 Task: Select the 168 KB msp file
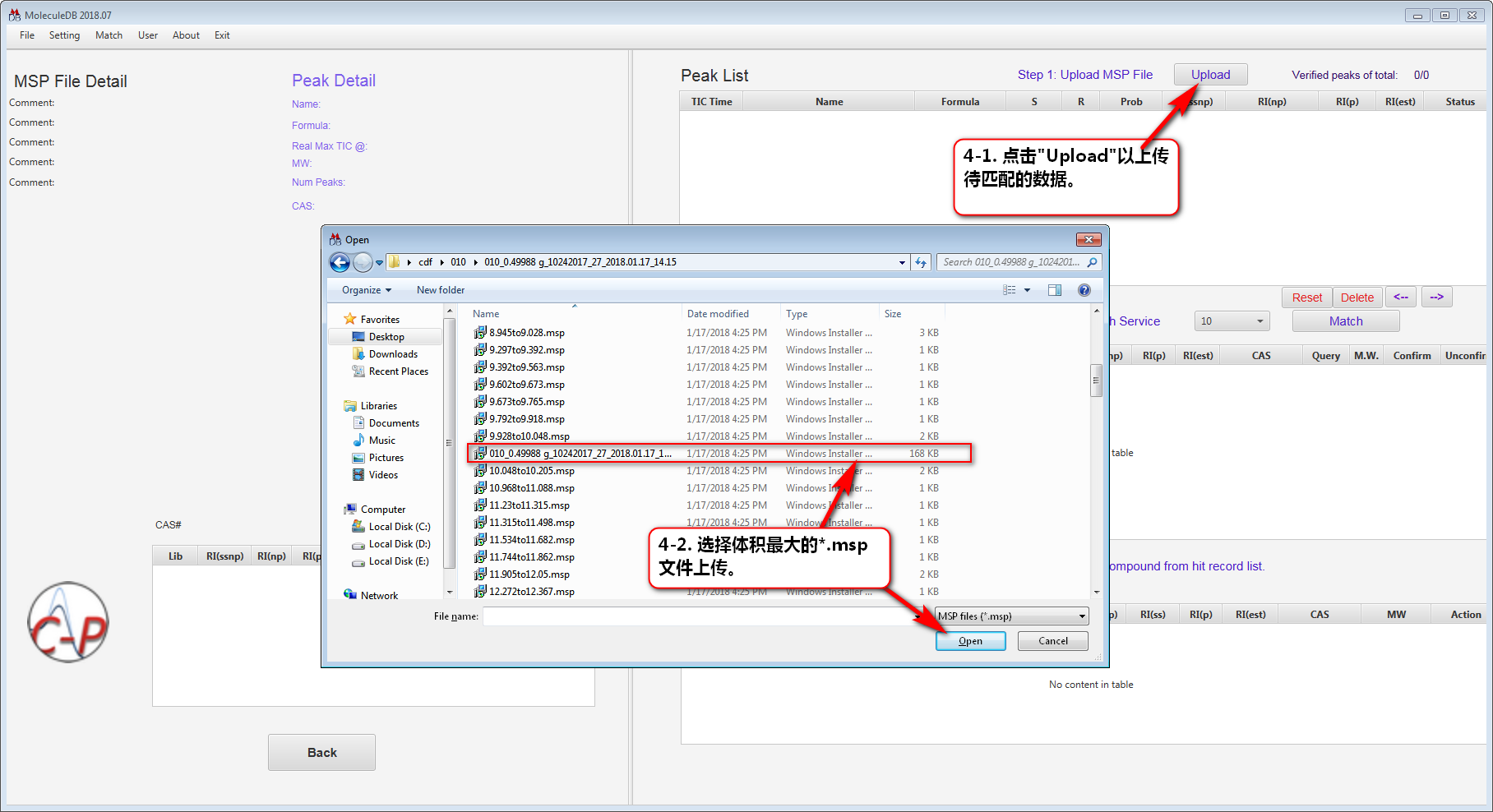click(x=580, y=454)
